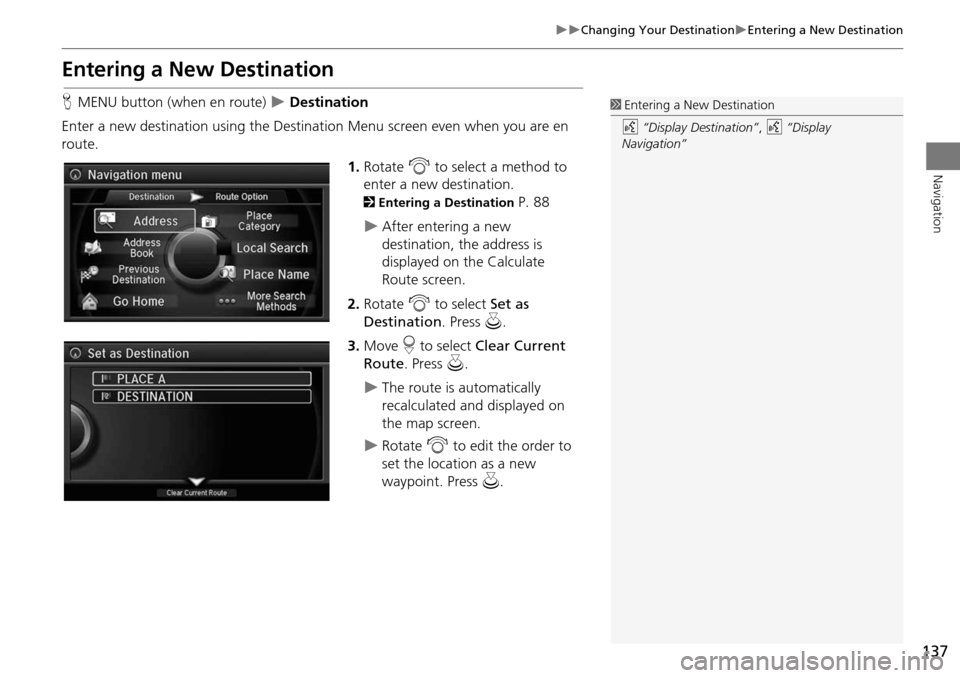Screen dimensions: 960x678
Task: Click the Previous Destination label
Action: 138,274
